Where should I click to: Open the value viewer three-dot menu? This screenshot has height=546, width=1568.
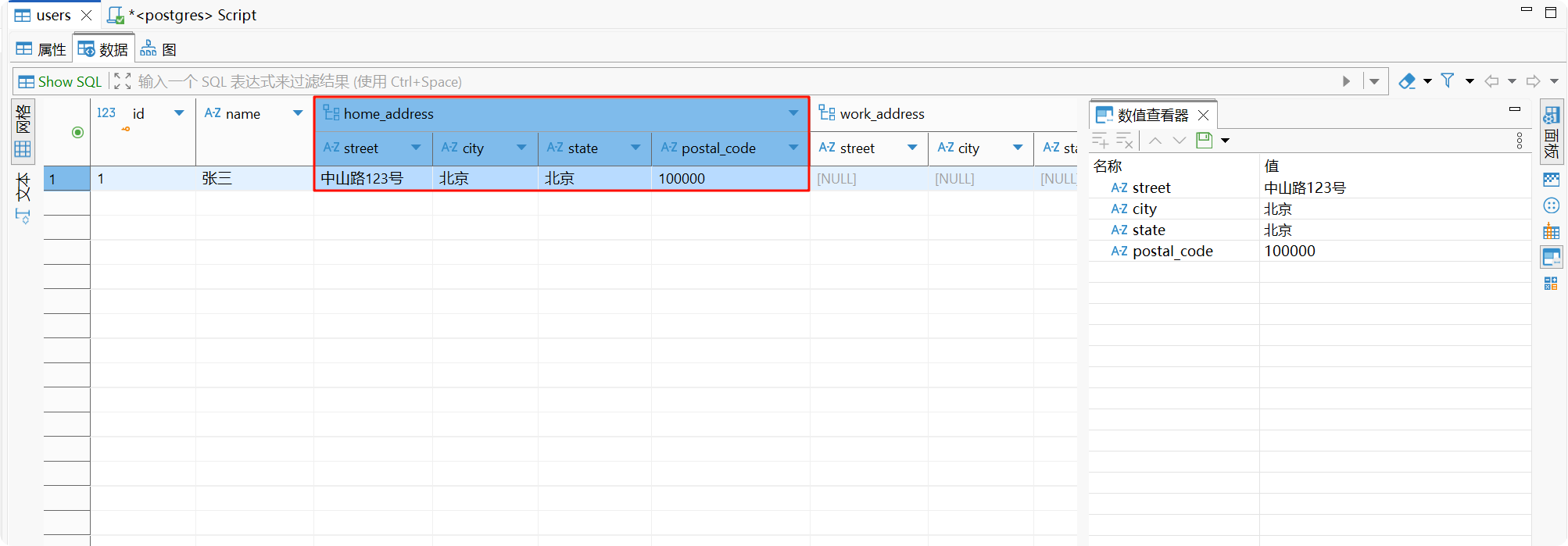tap(1519, 141)
